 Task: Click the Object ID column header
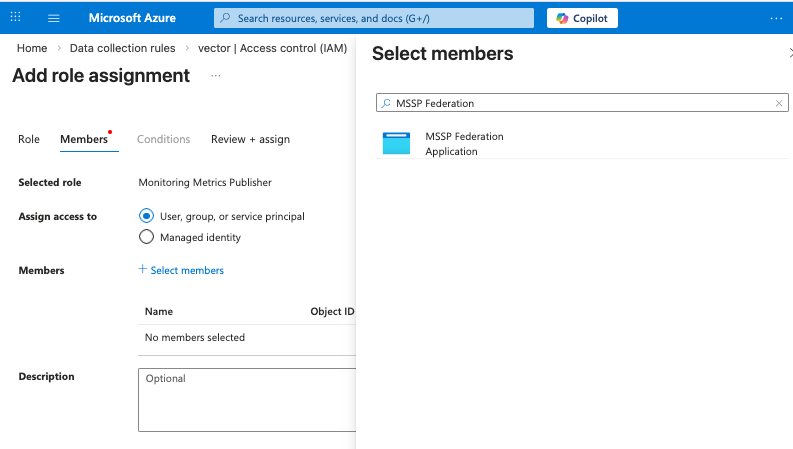point(332,311)
